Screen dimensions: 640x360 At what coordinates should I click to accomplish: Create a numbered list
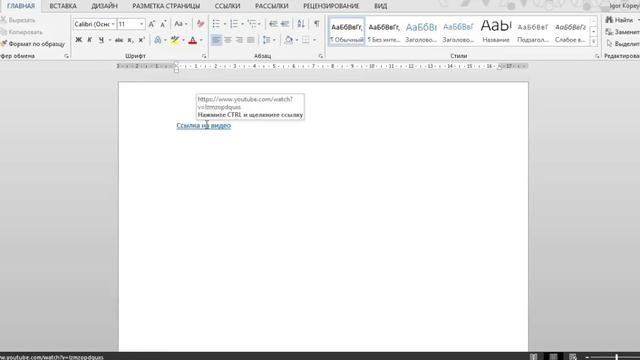(x=234, y=24)
